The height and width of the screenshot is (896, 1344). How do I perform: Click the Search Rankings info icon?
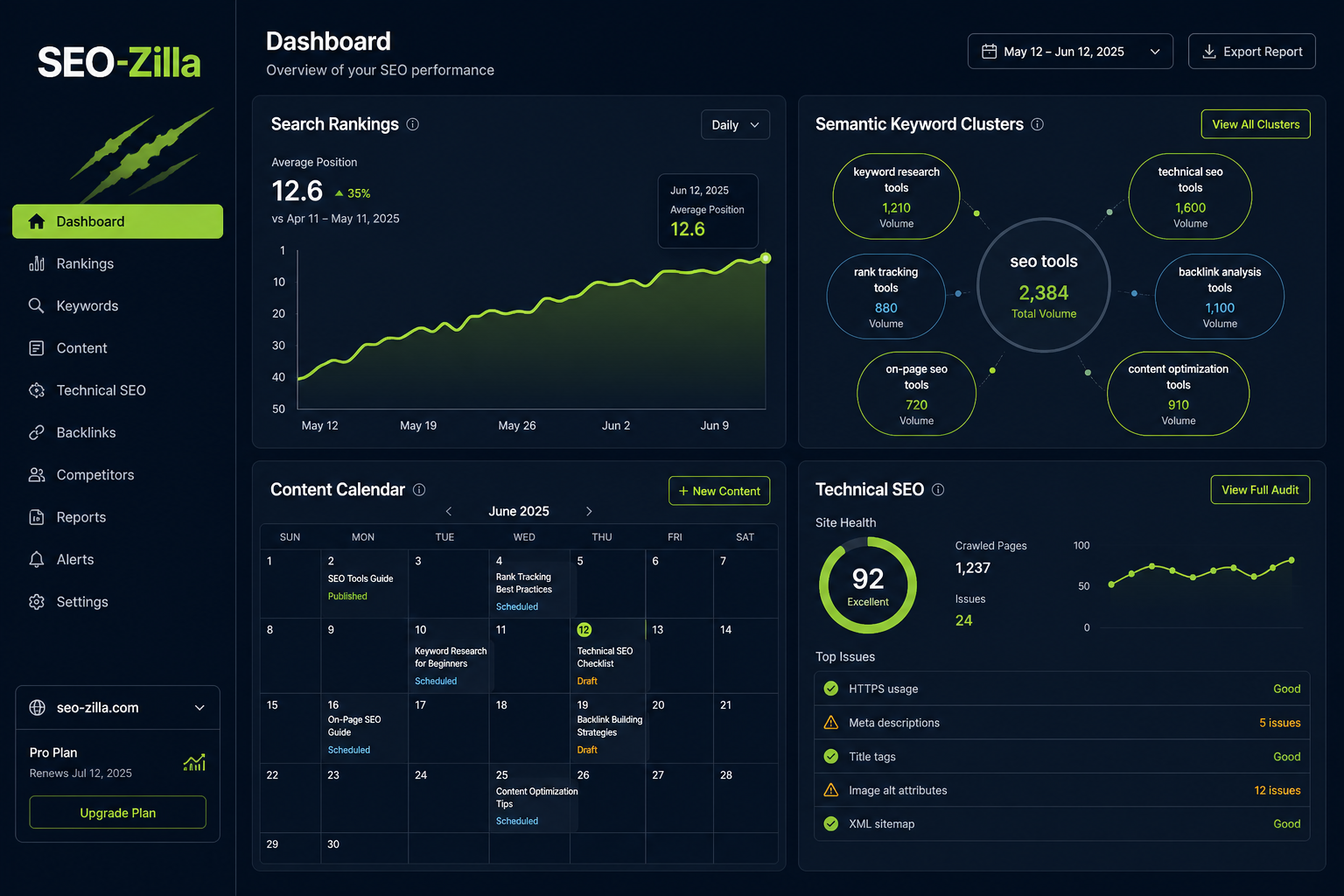(413, 124)
